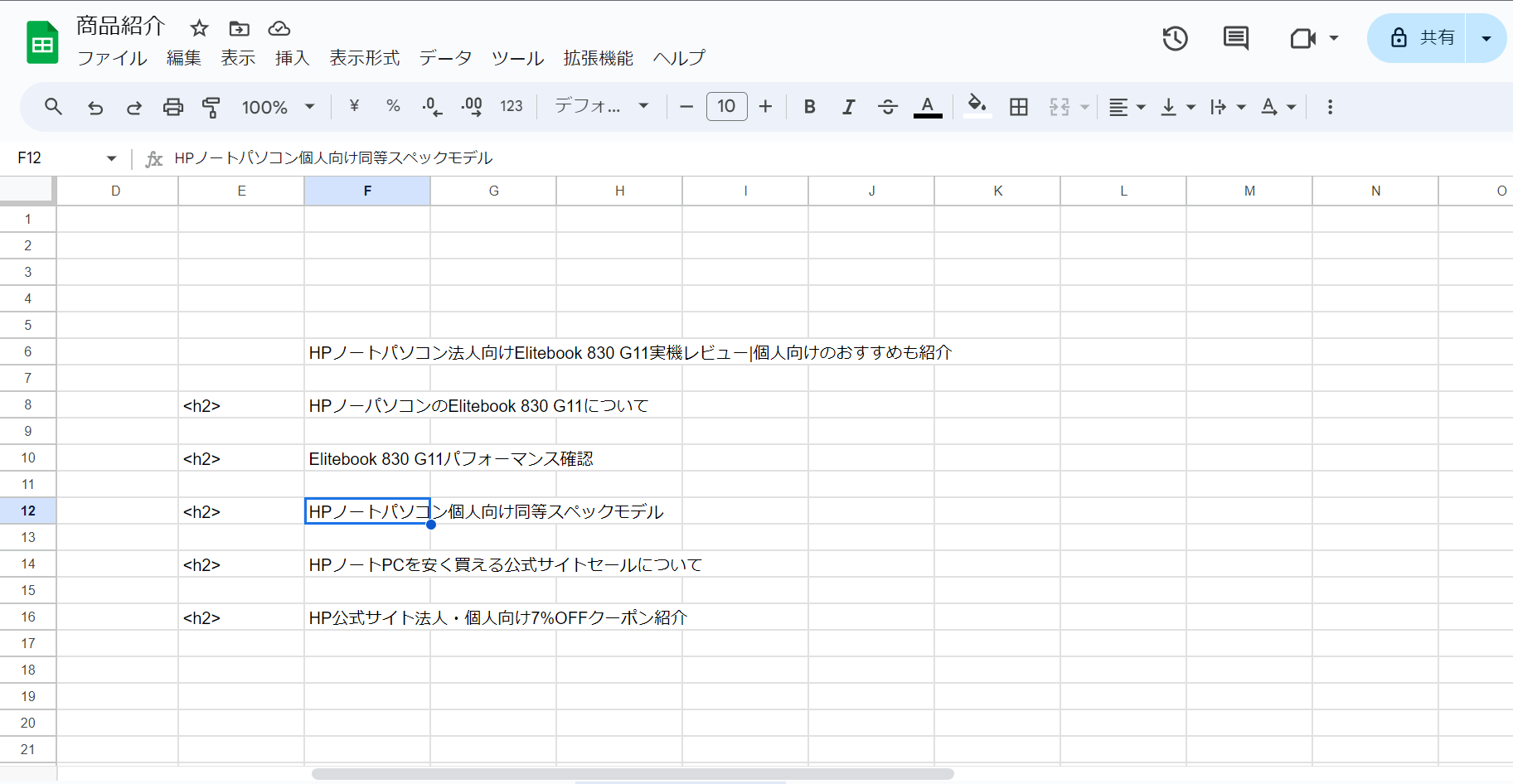Viewport: 1513px width, 784px height.
Task: Click the font size field showing 10
Action: [726, 106]
